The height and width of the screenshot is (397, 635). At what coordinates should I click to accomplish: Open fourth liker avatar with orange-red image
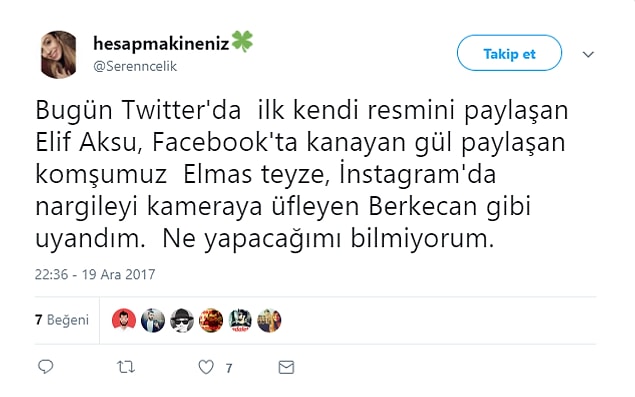click(211, 320)
